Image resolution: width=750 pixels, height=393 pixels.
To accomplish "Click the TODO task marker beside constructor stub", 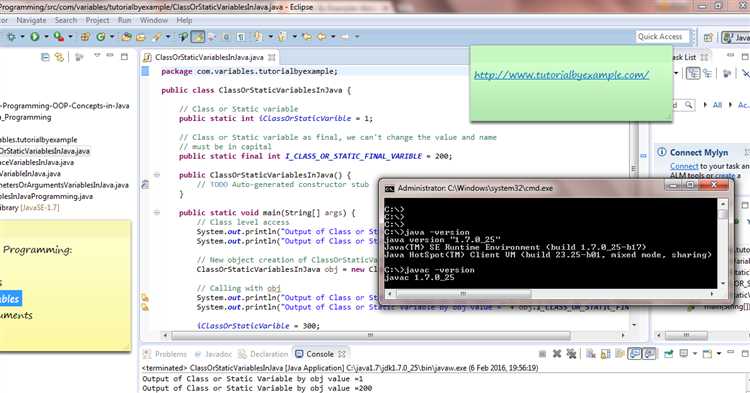I will tap(145, 185).
